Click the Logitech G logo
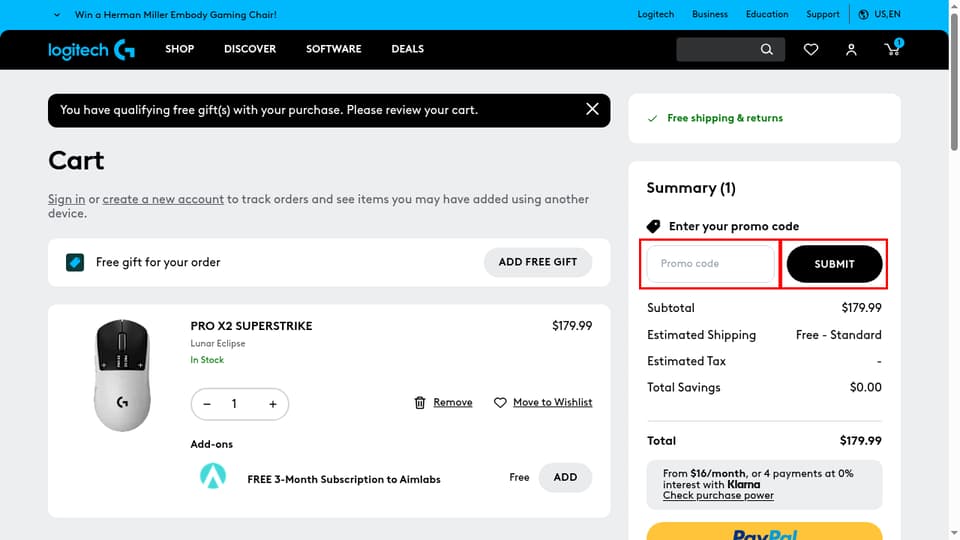 91,50
